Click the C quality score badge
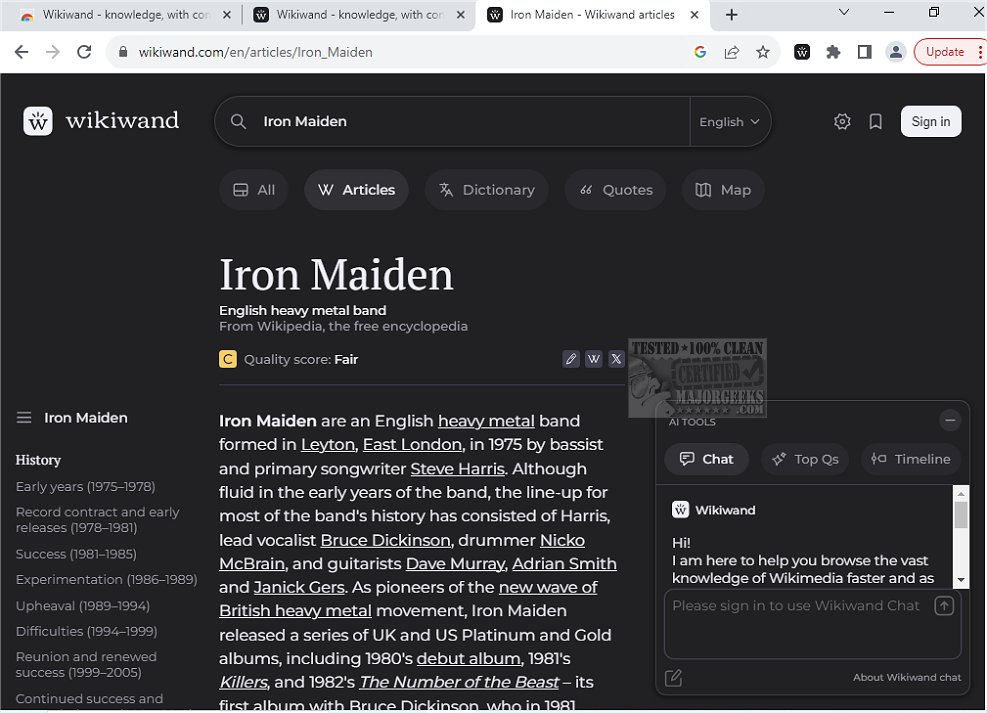This screenshot has height=713, width=987. pyautogui.click(x=228, y=359)
